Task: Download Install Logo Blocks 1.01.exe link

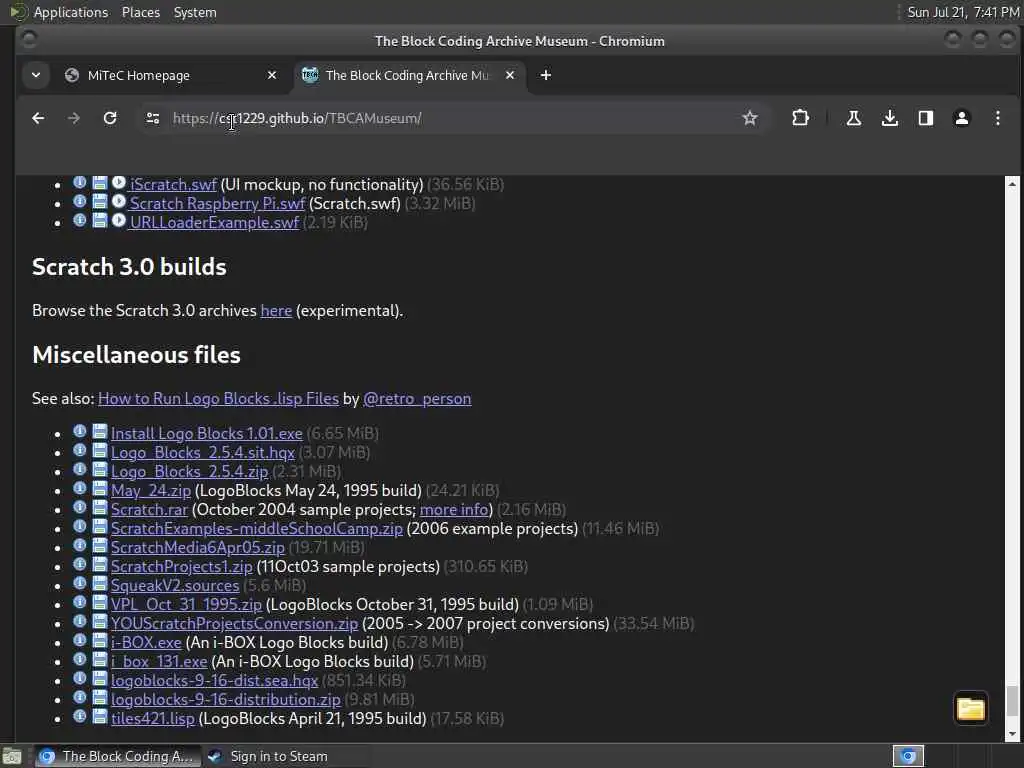Action: [206, 434]
